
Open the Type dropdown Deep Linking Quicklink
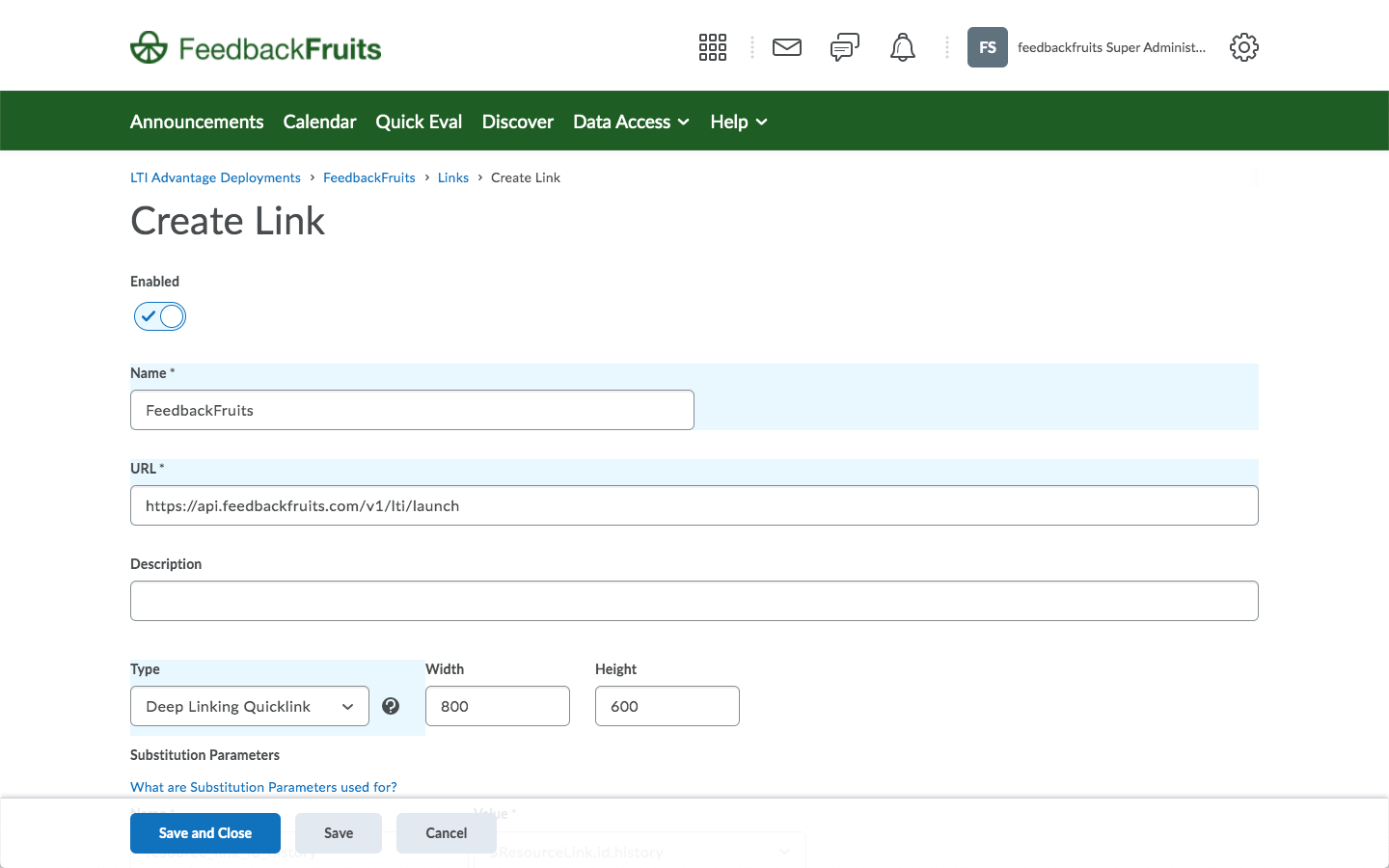click(x=250, y=706)
